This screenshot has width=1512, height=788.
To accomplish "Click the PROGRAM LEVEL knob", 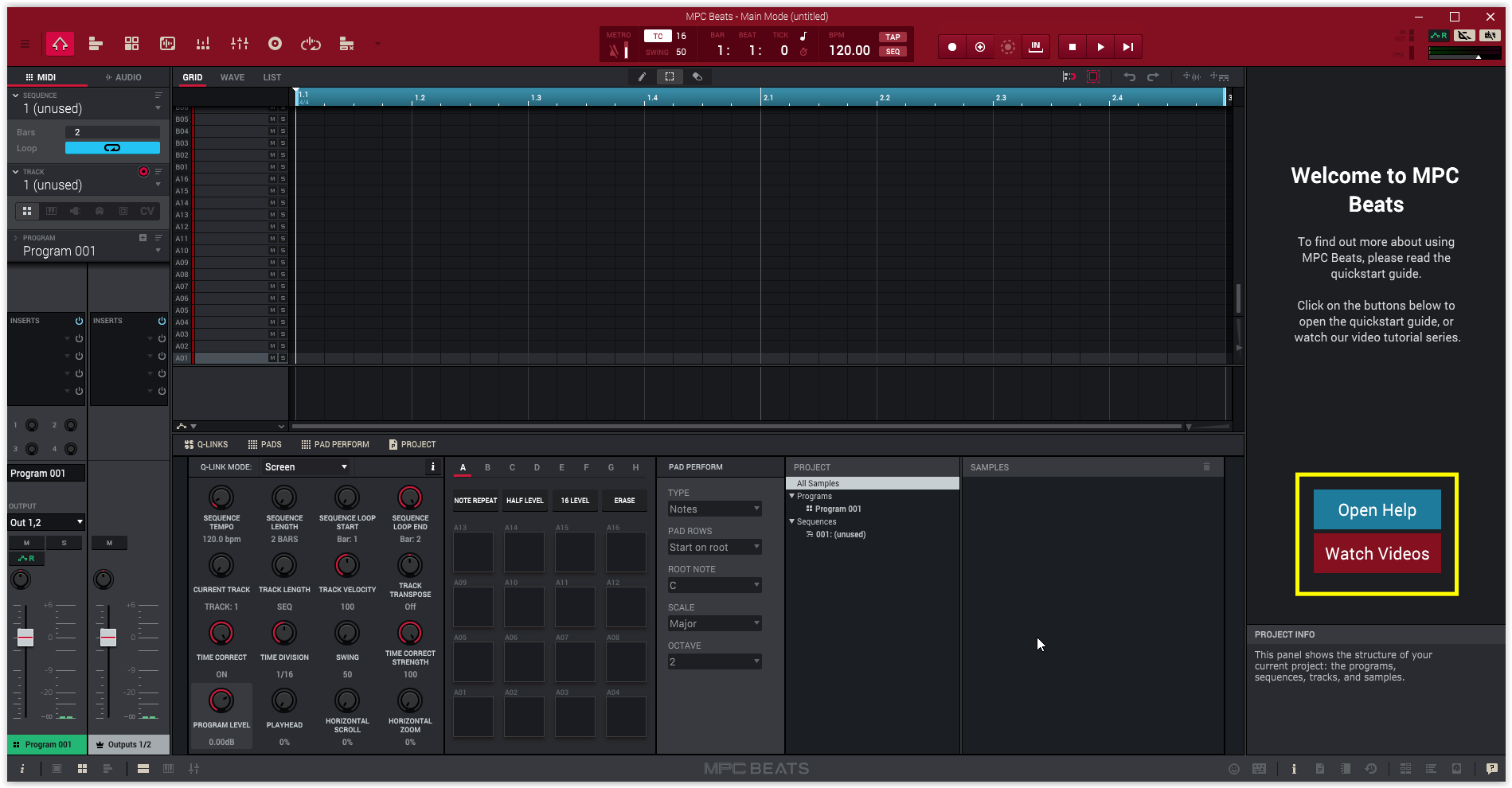I will (x=221, y=701).
